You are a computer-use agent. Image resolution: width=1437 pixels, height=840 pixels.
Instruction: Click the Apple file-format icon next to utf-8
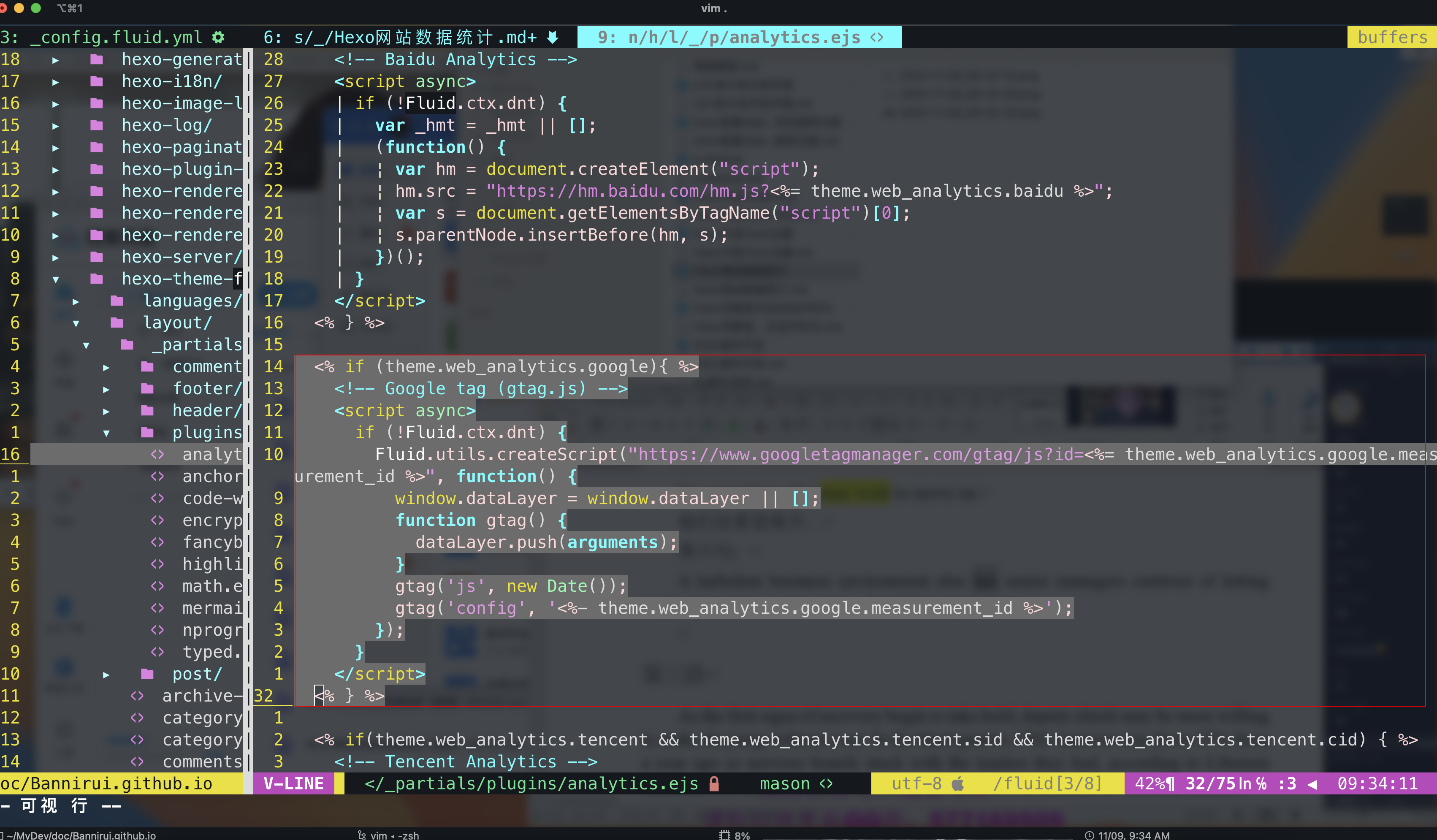click(x=958, y=783)
